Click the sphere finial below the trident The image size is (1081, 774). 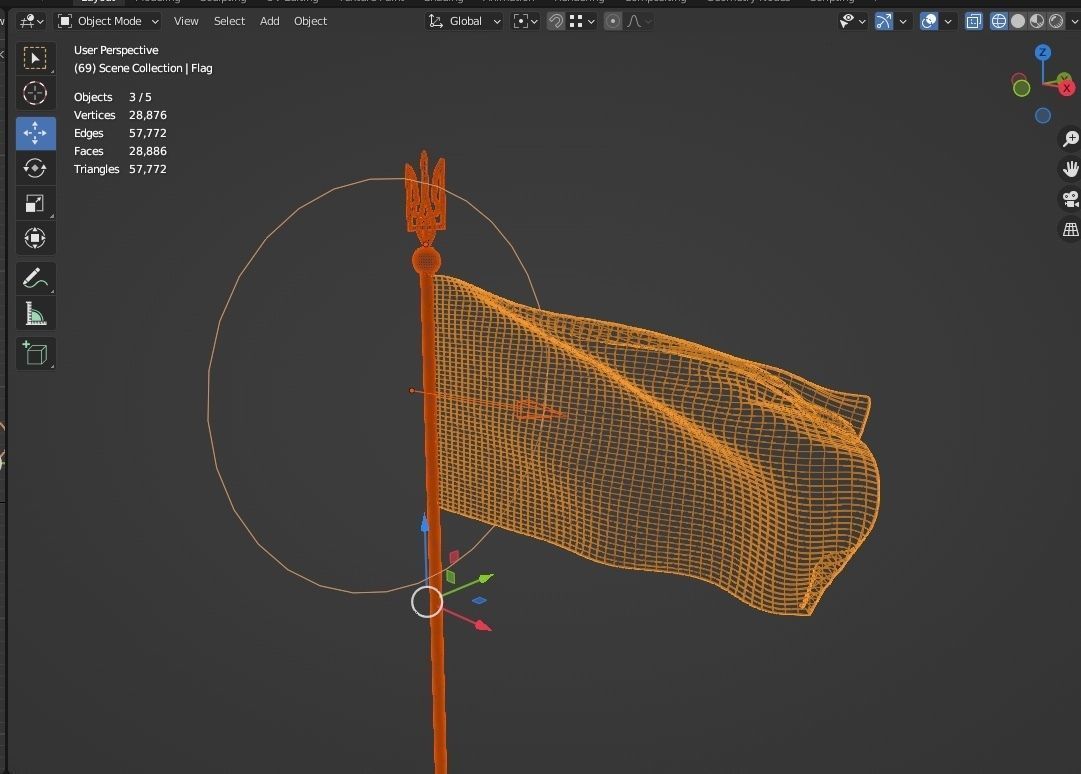pos(426,261)
